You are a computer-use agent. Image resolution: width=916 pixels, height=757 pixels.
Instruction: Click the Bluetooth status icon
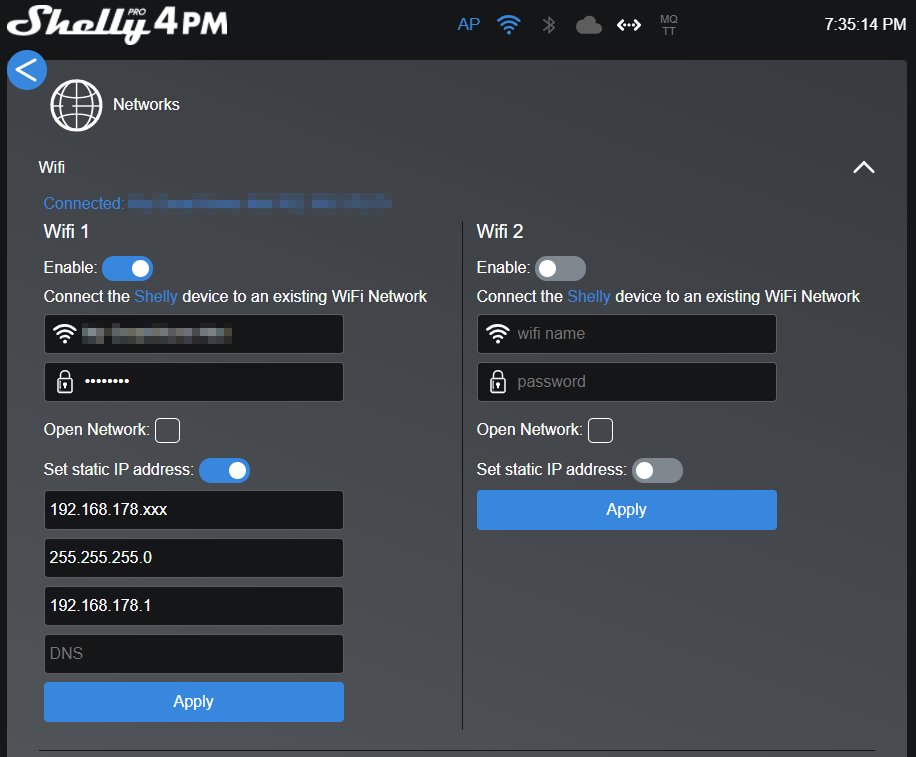pos(548,25)
